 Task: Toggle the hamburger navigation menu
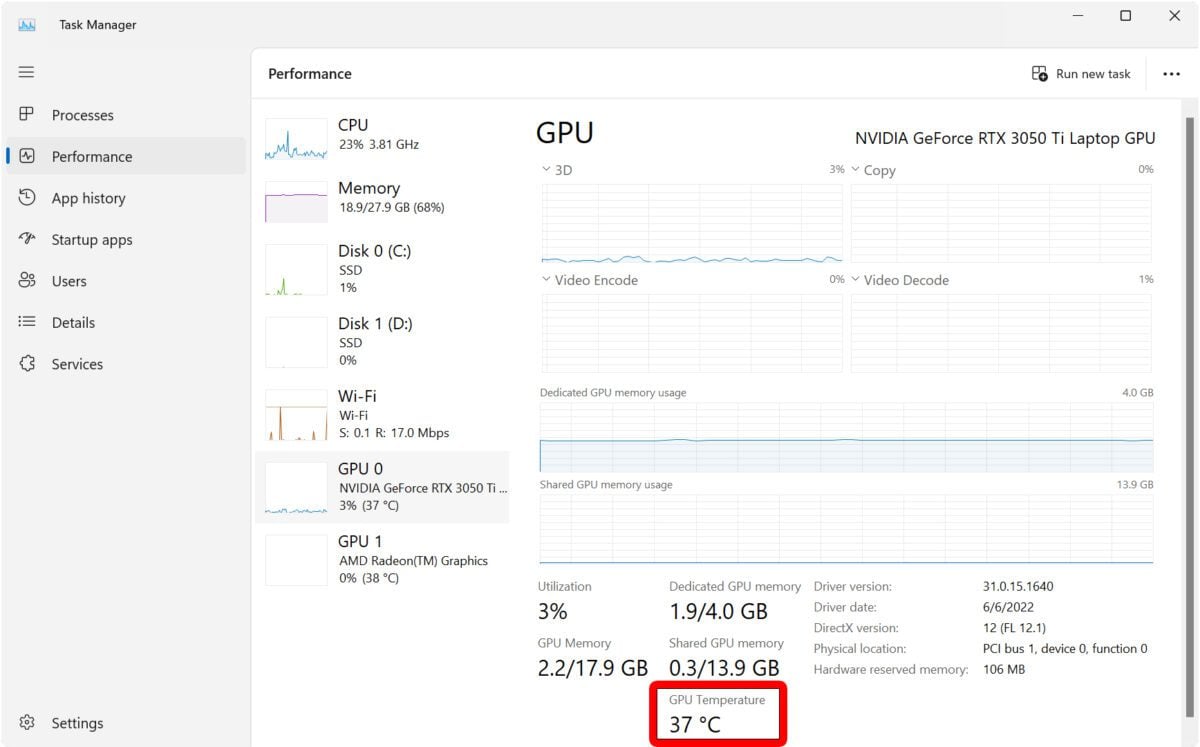(x=27, y=72)
